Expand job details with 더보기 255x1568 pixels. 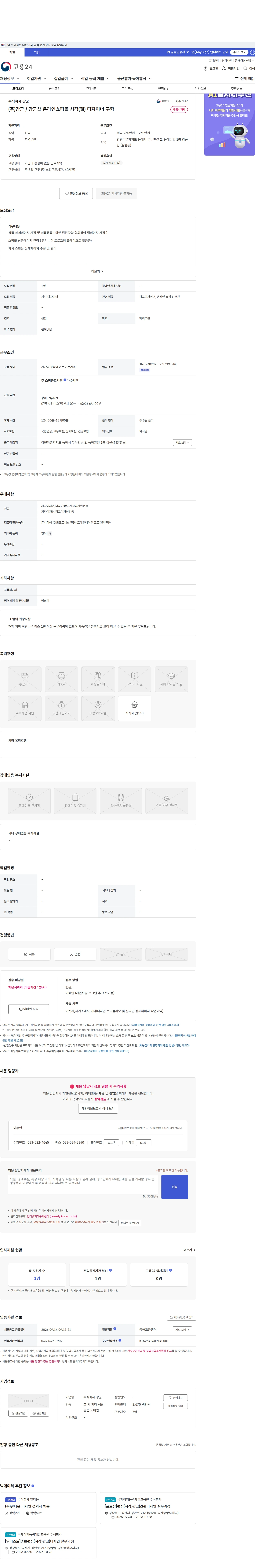point(97,271)
